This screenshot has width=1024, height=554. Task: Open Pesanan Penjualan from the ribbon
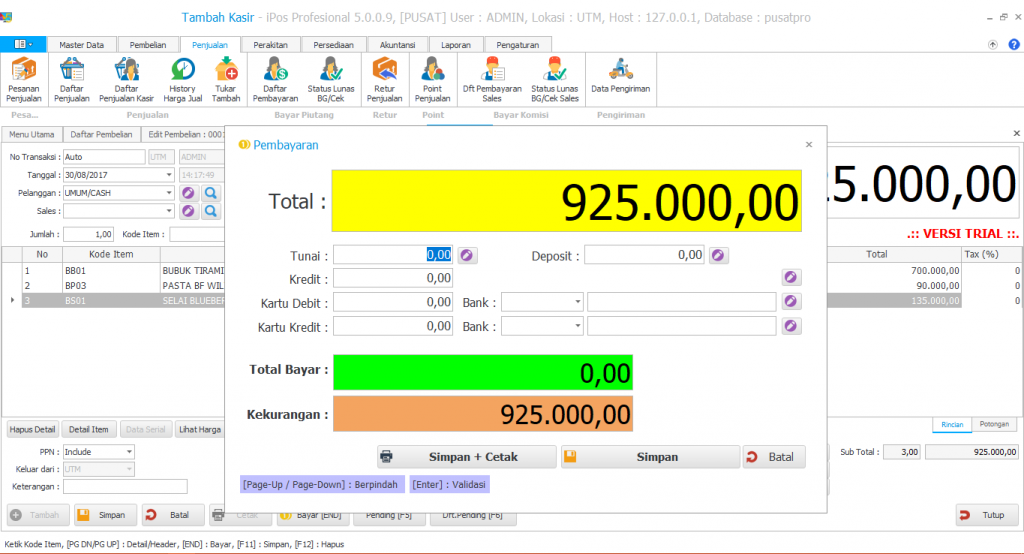click(24, 80)
